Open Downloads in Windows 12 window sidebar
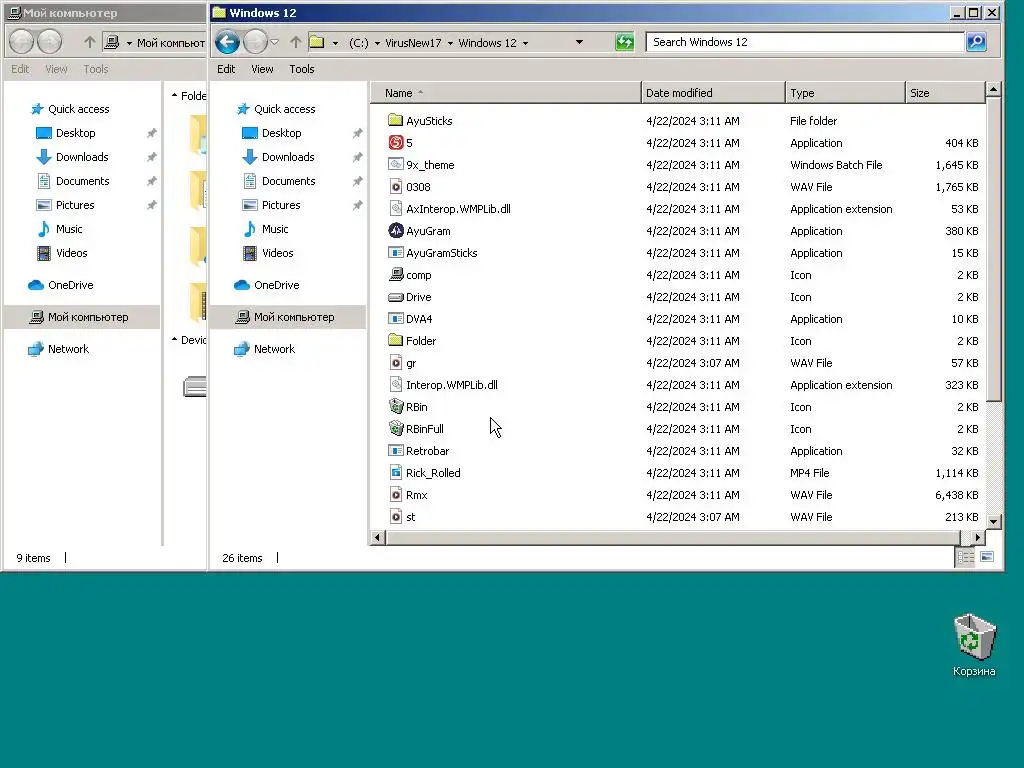 pos(288,157)
